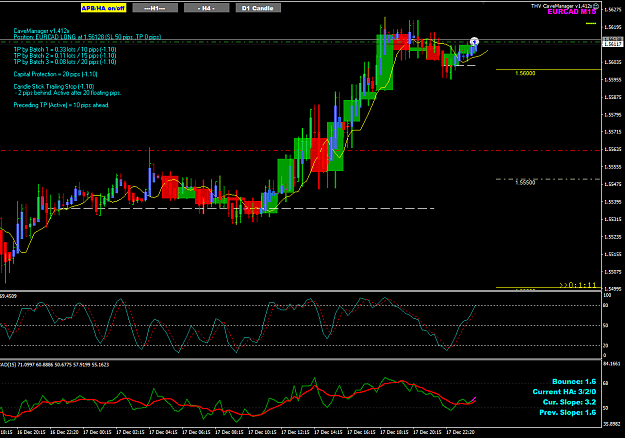Select the Bounce: 1.6 readout
This screenshot has height=438, width=625.
click(574, 382)
